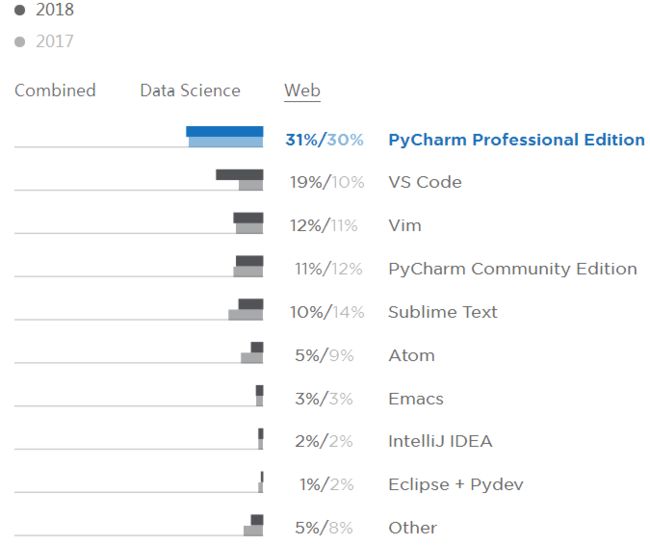Select the Other category bar
The width and height of the screenshot is (650, 545).
point(253,525)
